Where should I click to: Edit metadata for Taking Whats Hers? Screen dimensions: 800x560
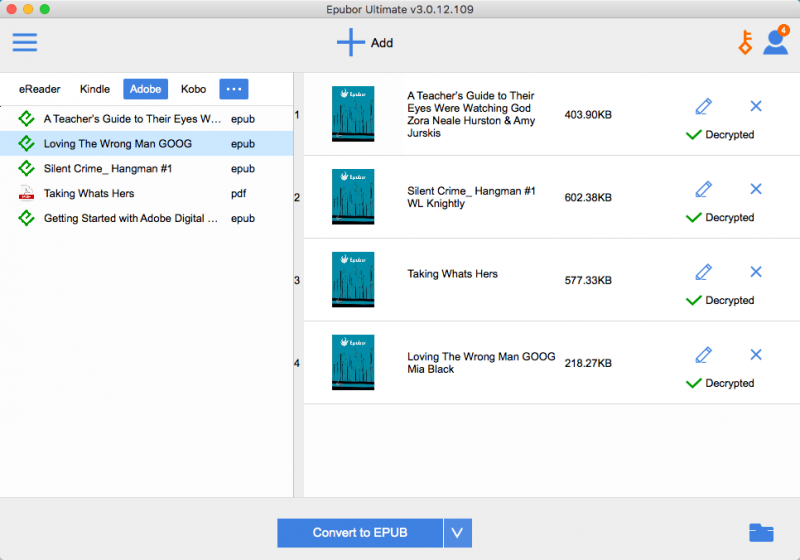pyautogui.click(x=703, y=272)
